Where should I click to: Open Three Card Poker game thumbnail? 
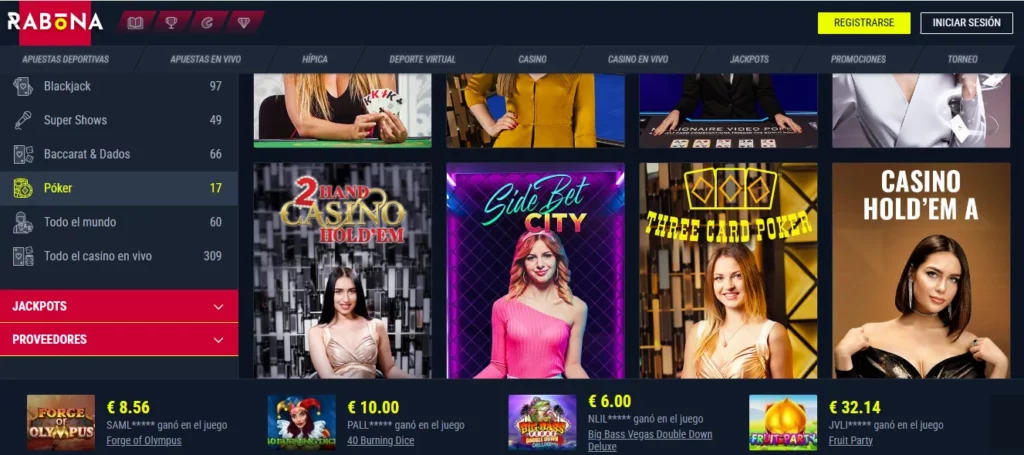728,270
